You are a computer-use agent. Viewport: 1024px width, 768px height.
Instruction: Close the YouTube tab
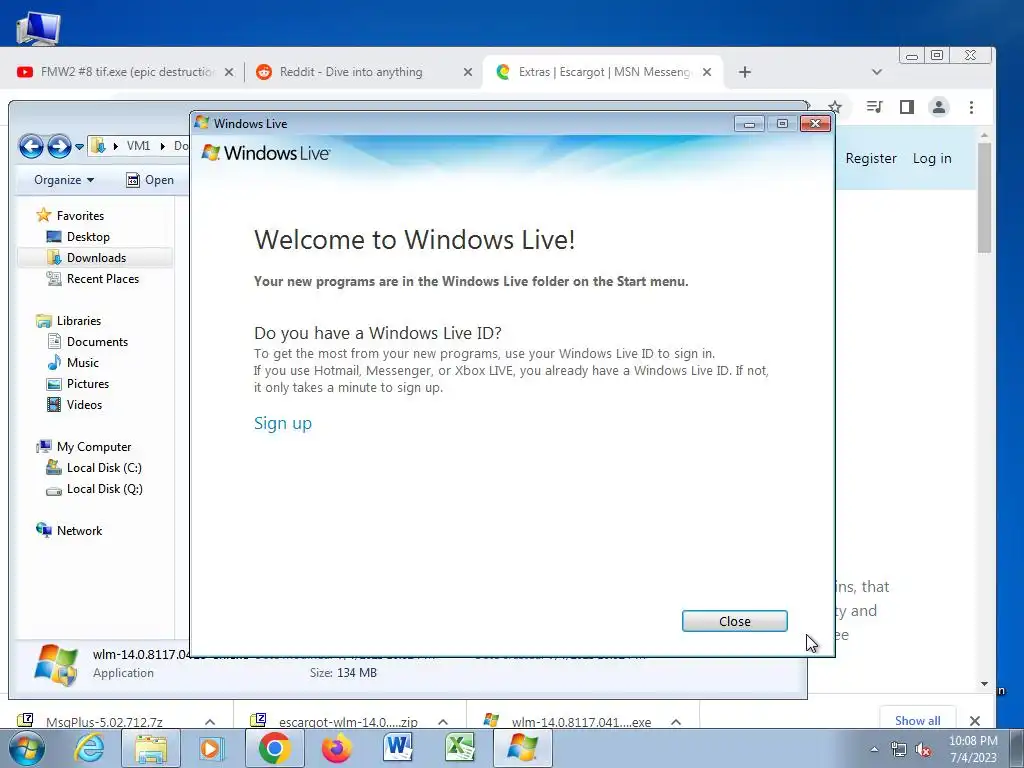[x=229, y=72]
